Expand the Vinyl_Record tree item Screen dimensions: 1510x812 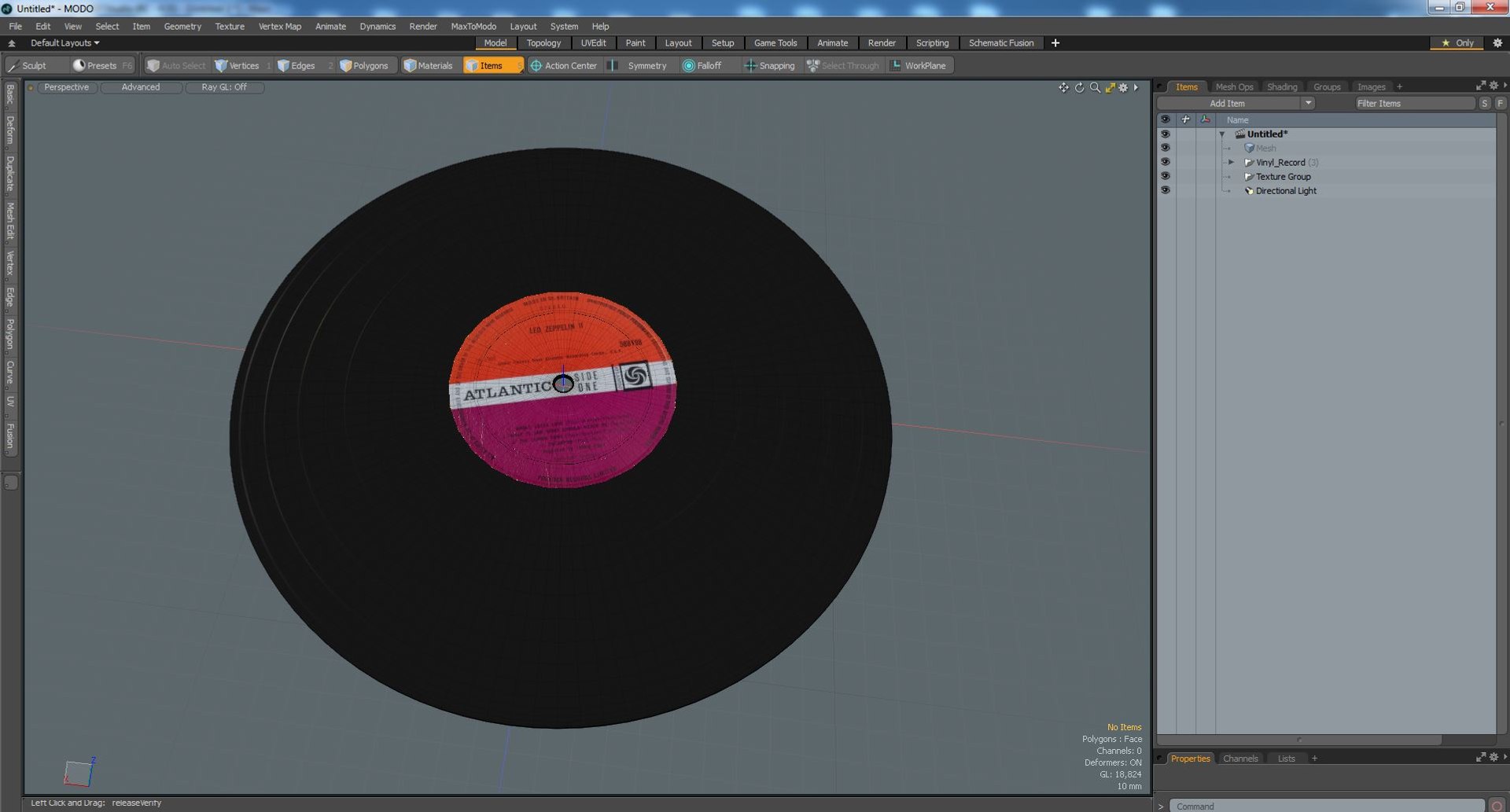(1232, 162)
